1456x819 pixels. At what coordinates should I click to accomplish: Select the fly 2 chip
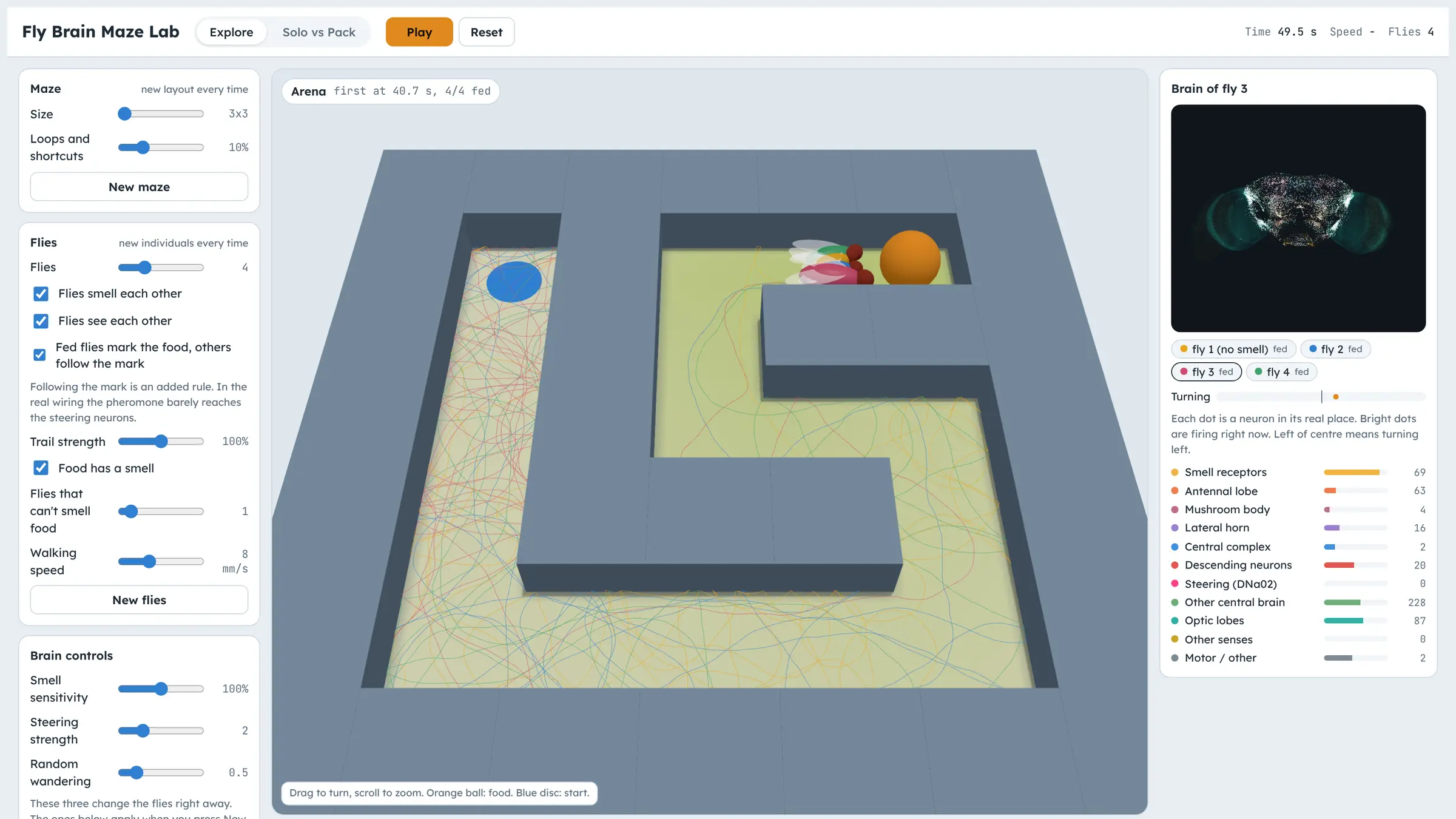click(x=1335, y=349)
